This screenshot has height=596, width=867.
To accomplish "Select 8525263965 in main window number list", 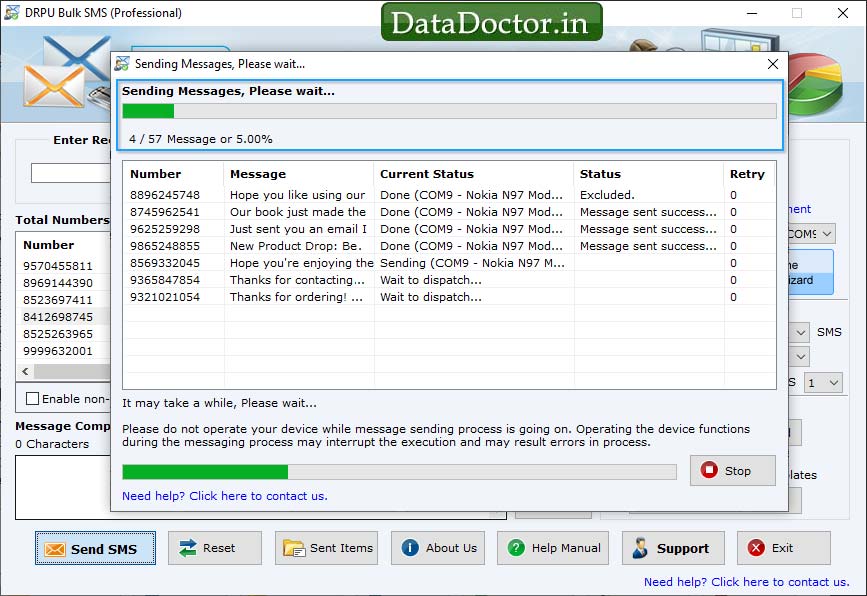I will coord(58,334).
